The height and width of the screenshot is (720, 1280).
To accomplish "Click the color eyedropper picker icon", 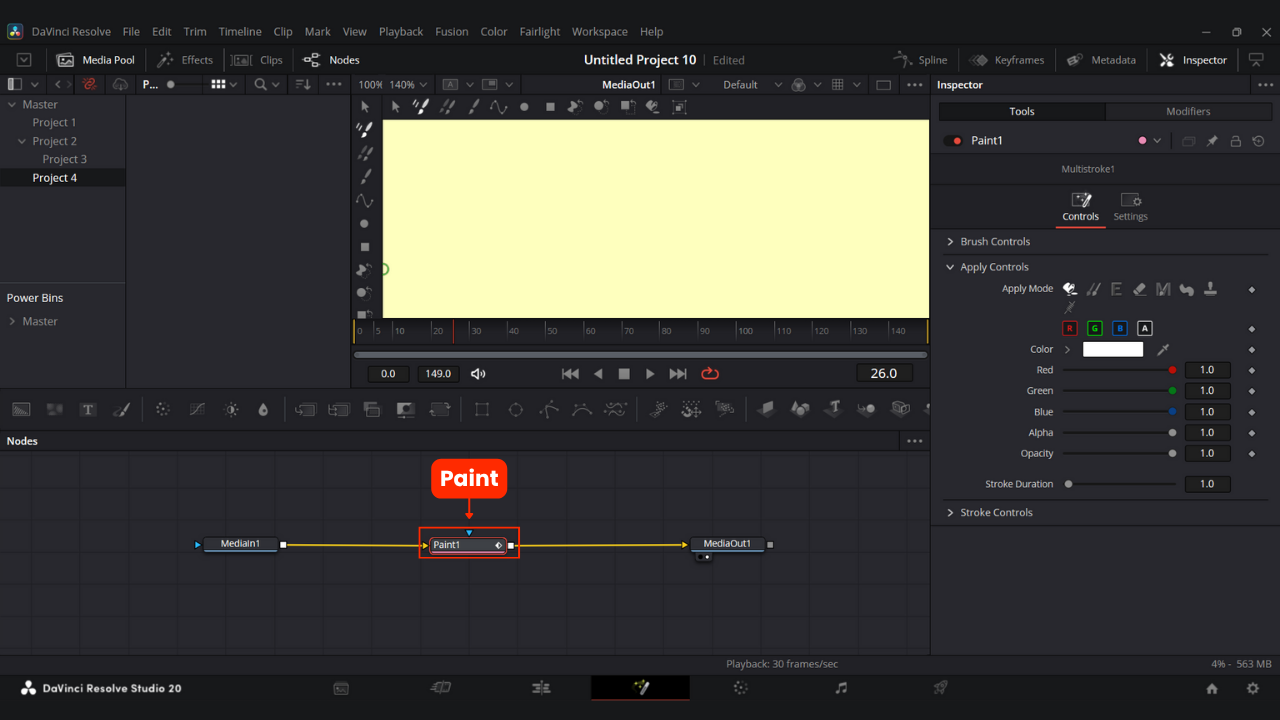I will tap(1163, 349).
